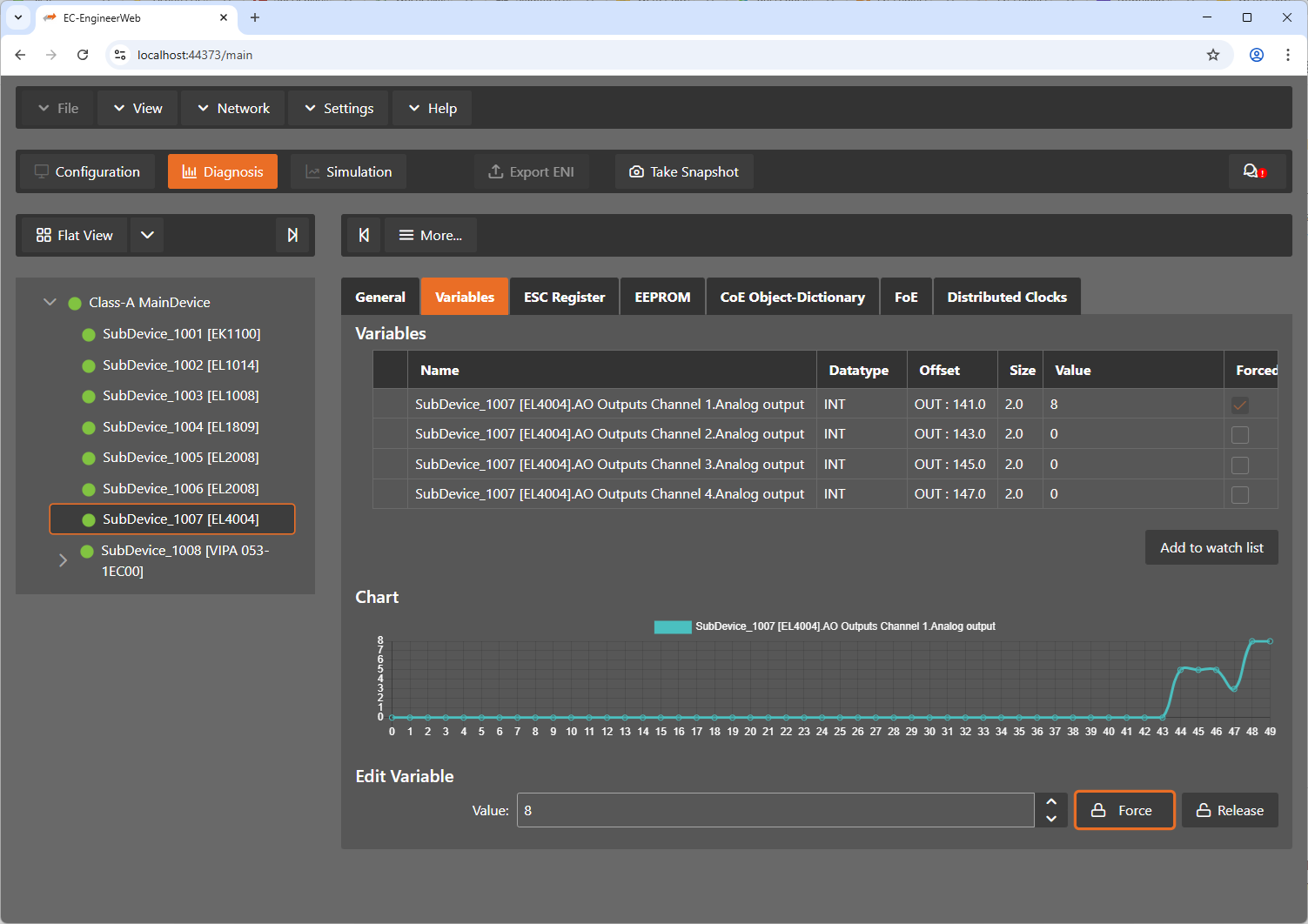Image resolution: width=1308 pixels, height=924 pixels.
Task: Click the Configuration mode button
Action: pyautogui.click(x=88, y=171)
